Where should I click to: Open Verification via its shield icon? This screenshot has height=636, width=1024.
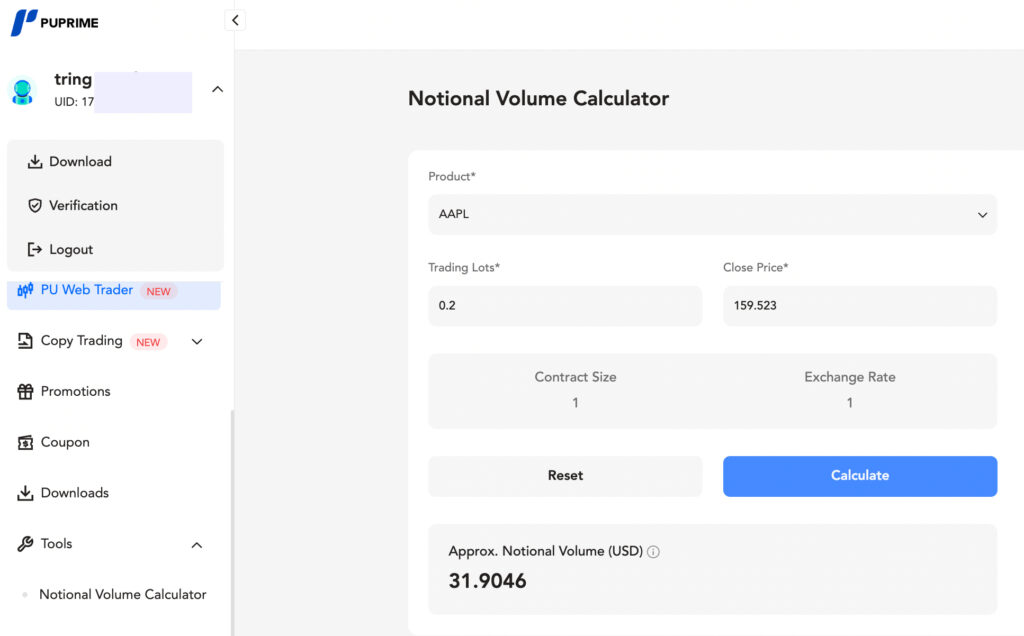(x=37, y=205)
